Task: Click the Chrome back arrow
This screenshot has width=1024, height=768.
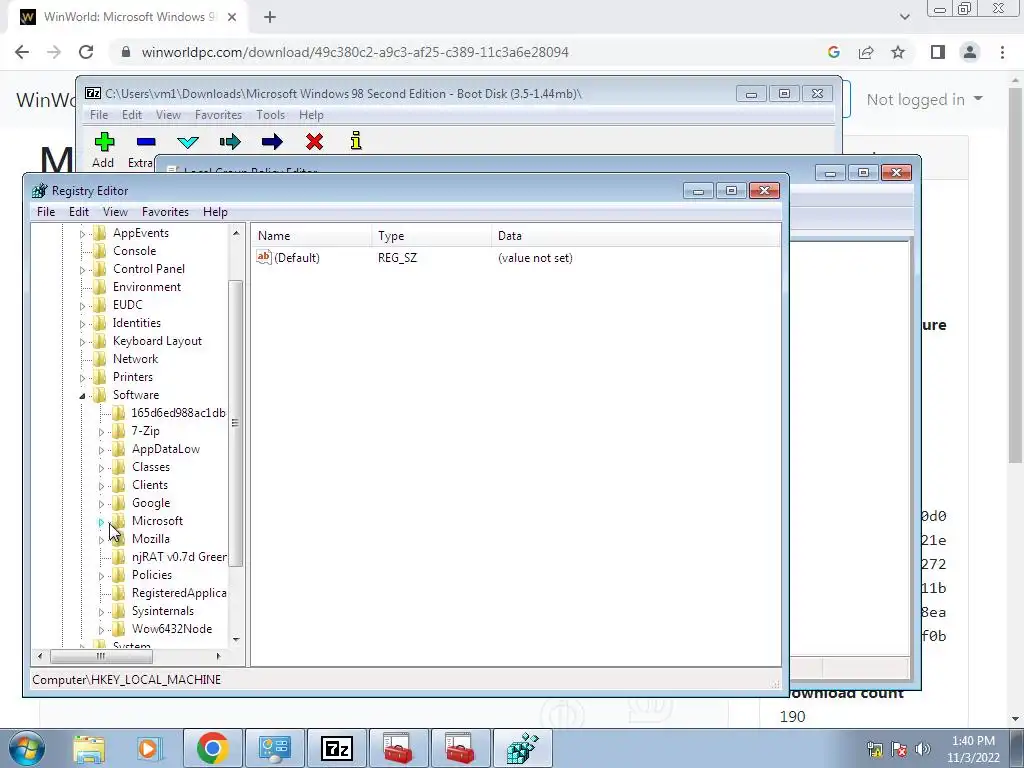Action: 22,52
